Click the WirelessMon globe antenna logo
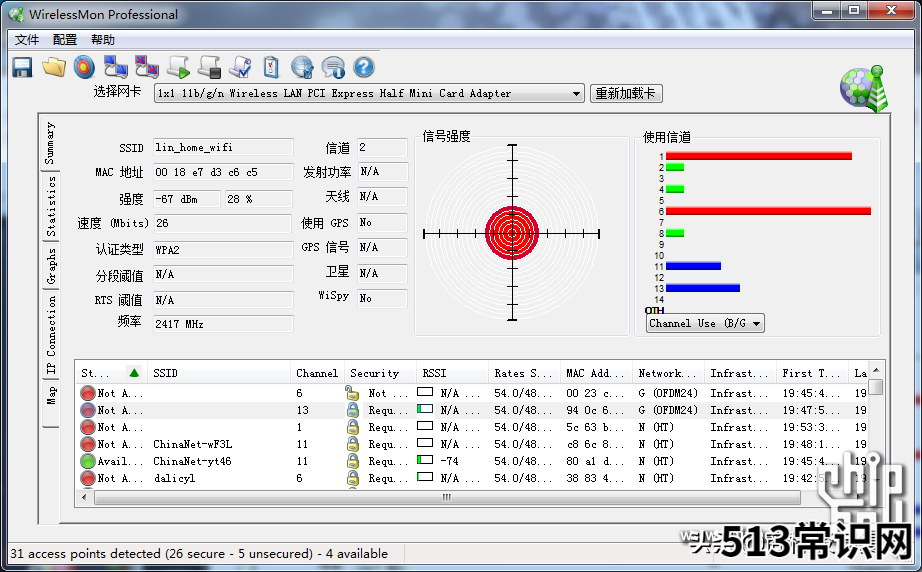This screenshot has height=572, width=922. (864, 88)
